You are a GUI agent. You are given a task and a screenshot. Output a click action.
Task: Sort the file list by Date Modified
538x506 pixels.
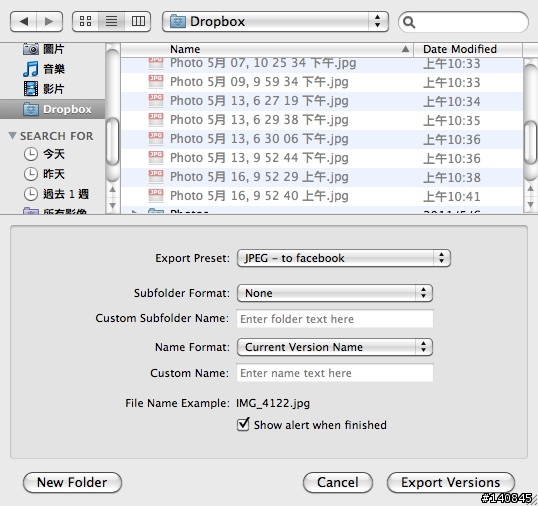(x=468, y=49)
